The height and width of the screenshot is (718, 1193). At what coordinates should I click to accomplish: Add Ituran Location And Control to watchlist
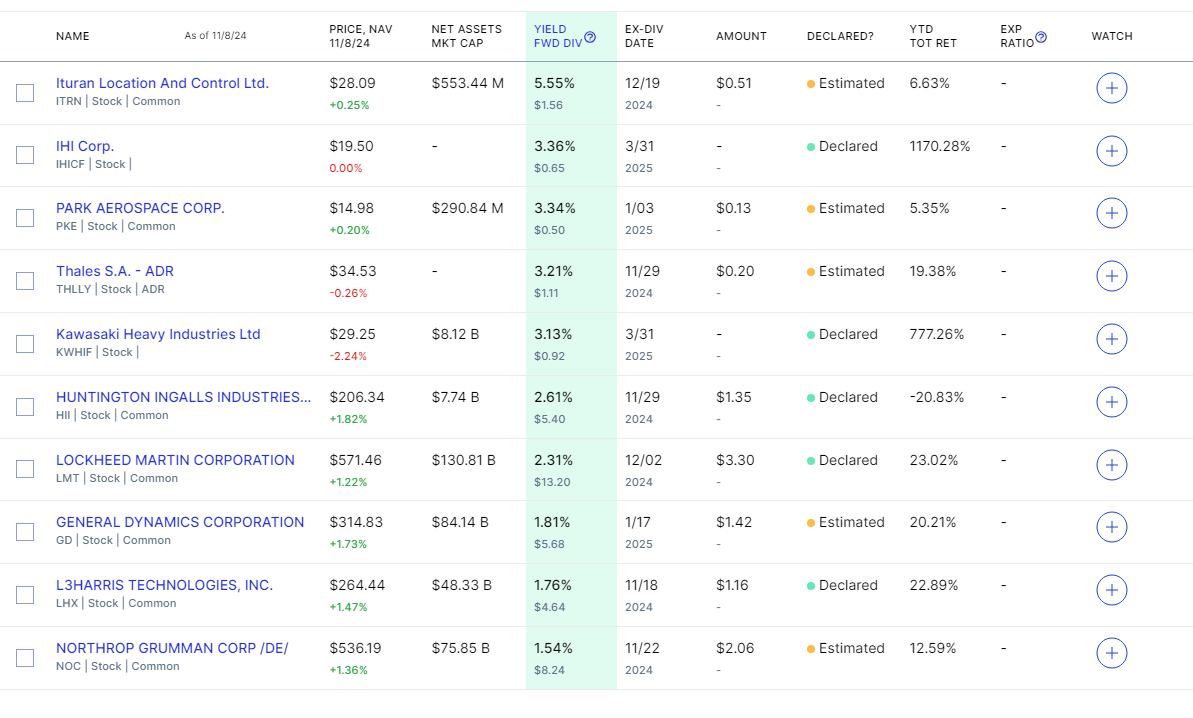[1112, 88]
